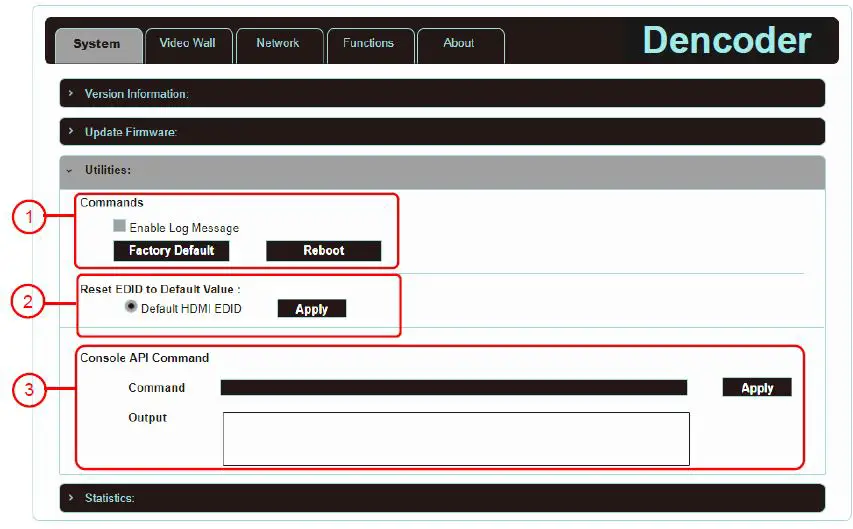Open the Video Wall tab

[x=188, y=46]
